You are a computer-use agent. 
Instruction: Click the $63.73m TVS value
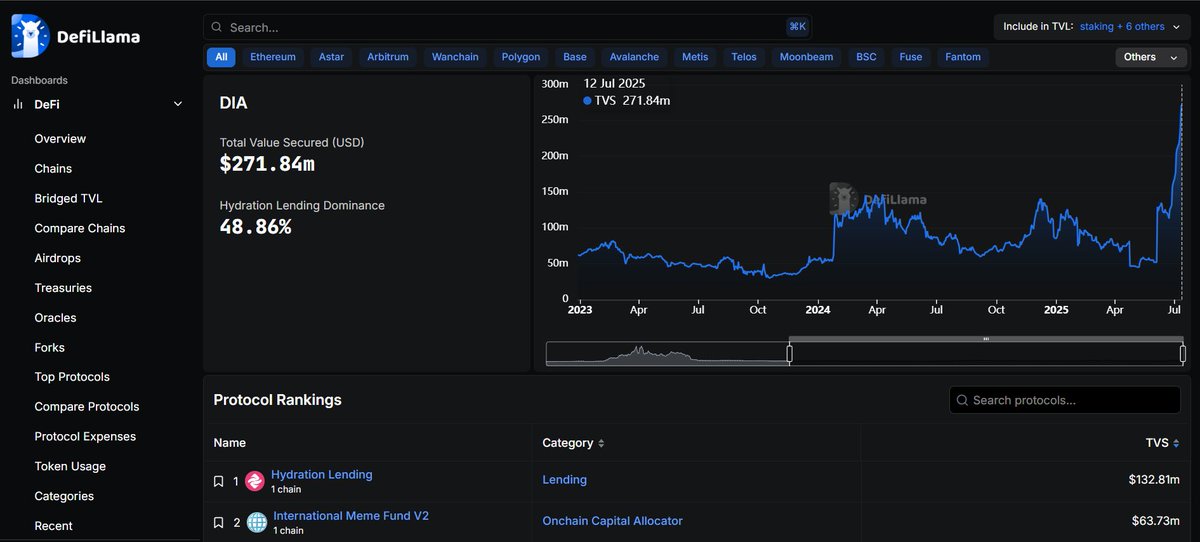[x=1158, y=521]
